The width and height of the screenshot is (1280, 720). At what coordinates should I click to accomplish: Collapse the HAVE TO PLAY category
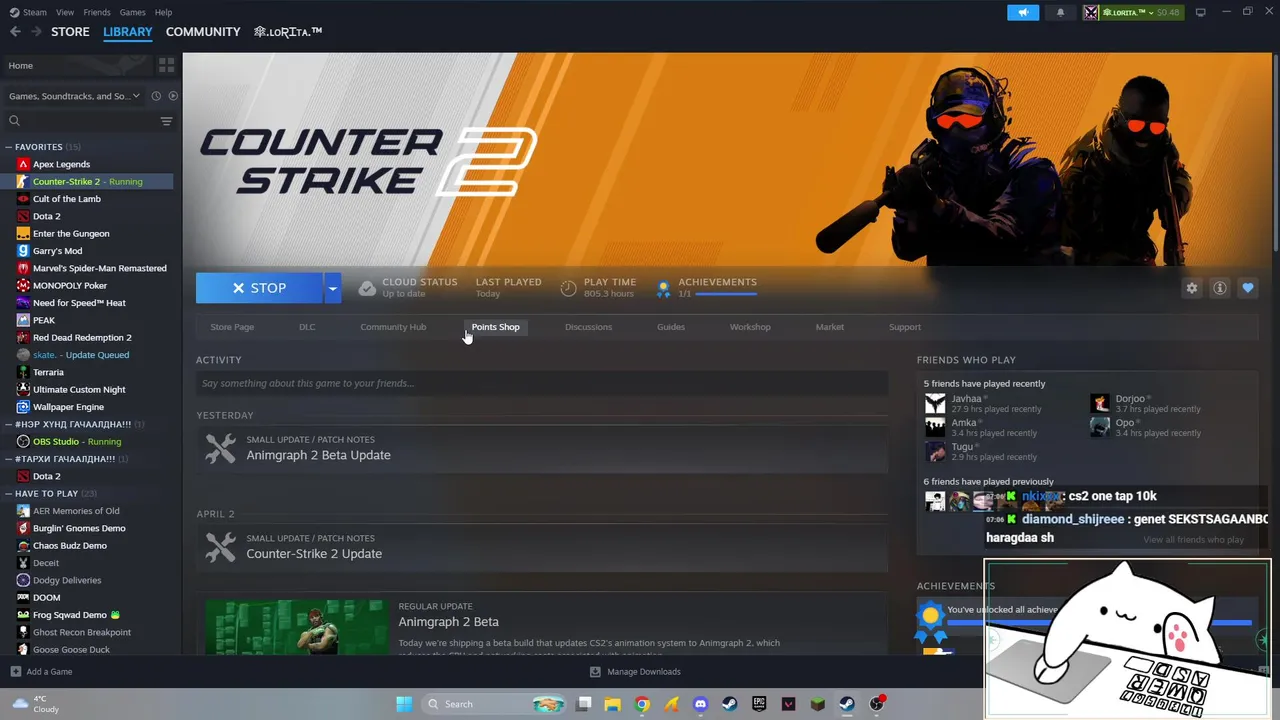tap(8, 493)
